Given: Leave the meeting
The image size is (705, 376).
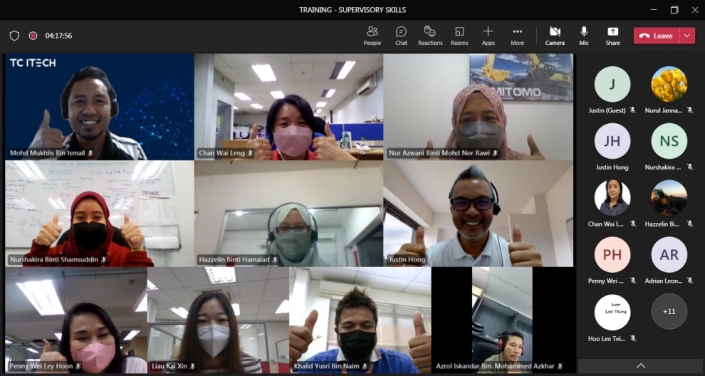Looking at the screenshot, I should pos(656,36).
